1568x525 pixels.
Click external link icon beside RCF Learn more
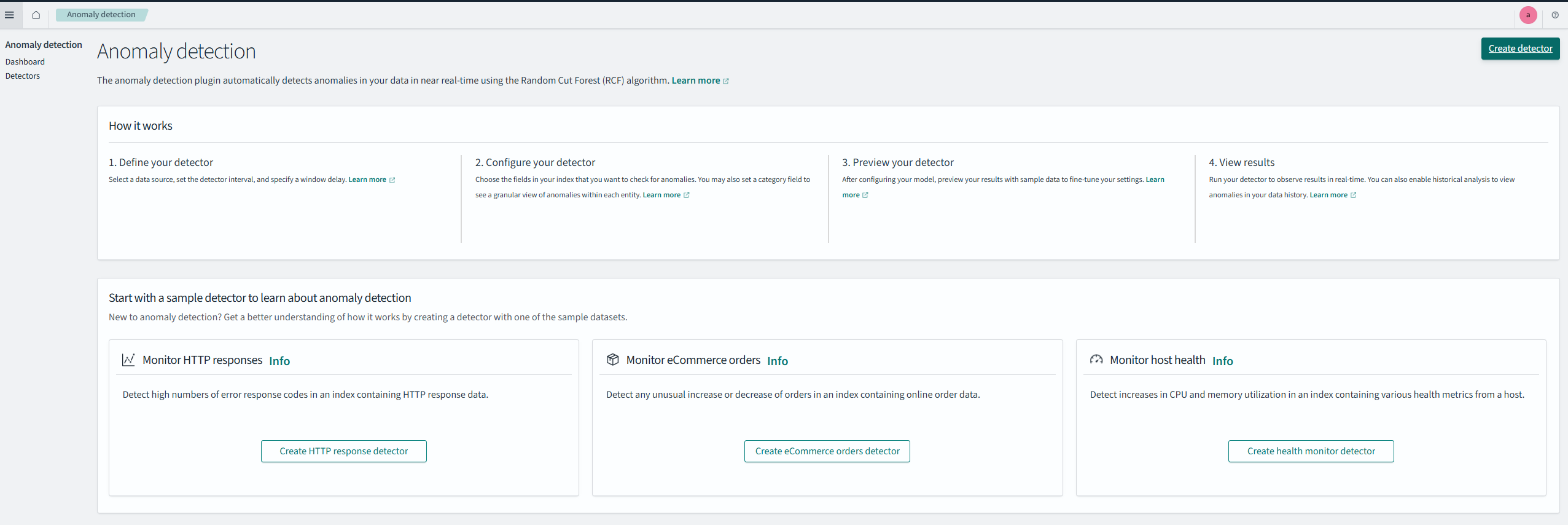point(726,81)
